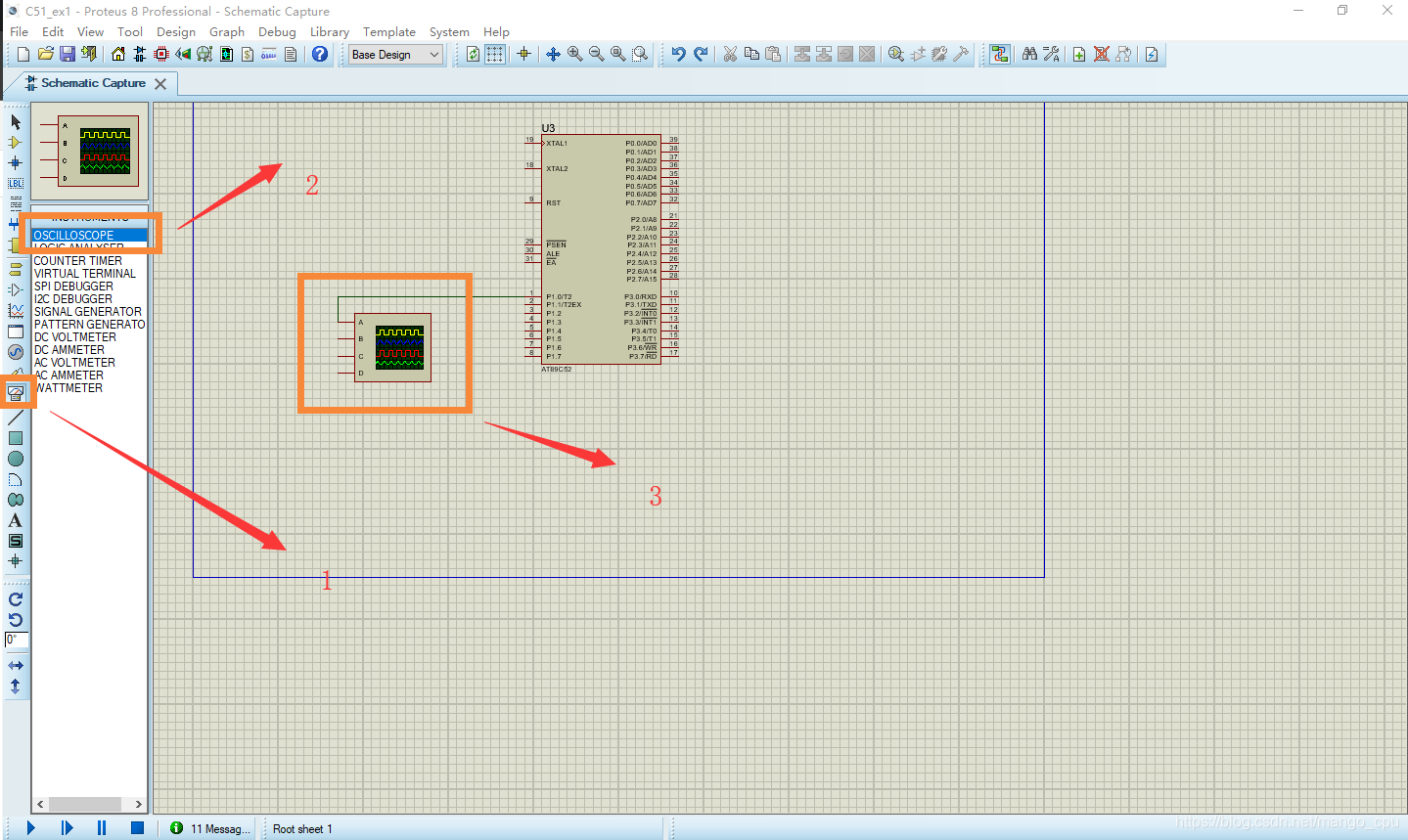1408x840 pixels.
Task: Toggle the wire autorouter icon
Action: [x=999, y=54]
